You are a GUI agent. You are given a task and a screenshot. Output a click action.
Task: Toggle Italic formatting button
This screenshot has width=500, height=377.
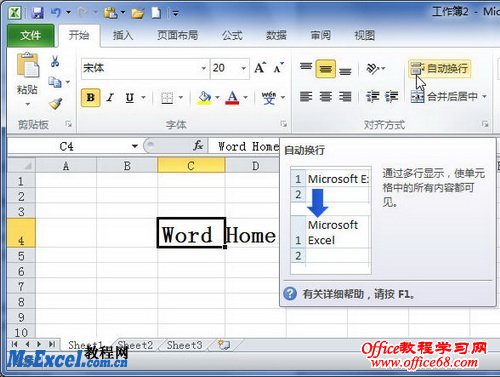110,98
